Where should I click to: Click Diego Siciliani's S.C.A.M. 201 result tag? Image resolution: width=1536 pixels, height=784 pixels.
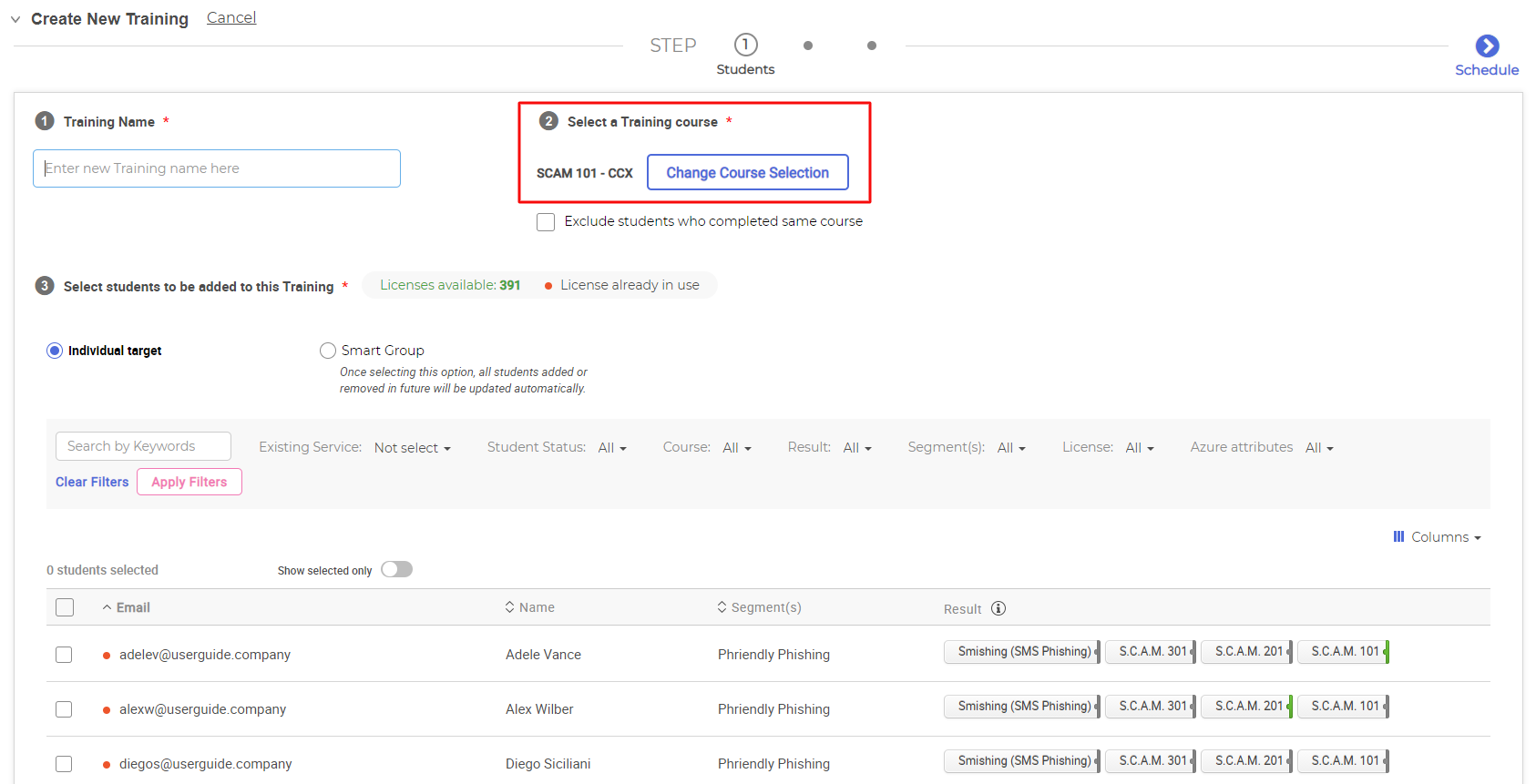pyautogui.click(x=1247, y=761)
